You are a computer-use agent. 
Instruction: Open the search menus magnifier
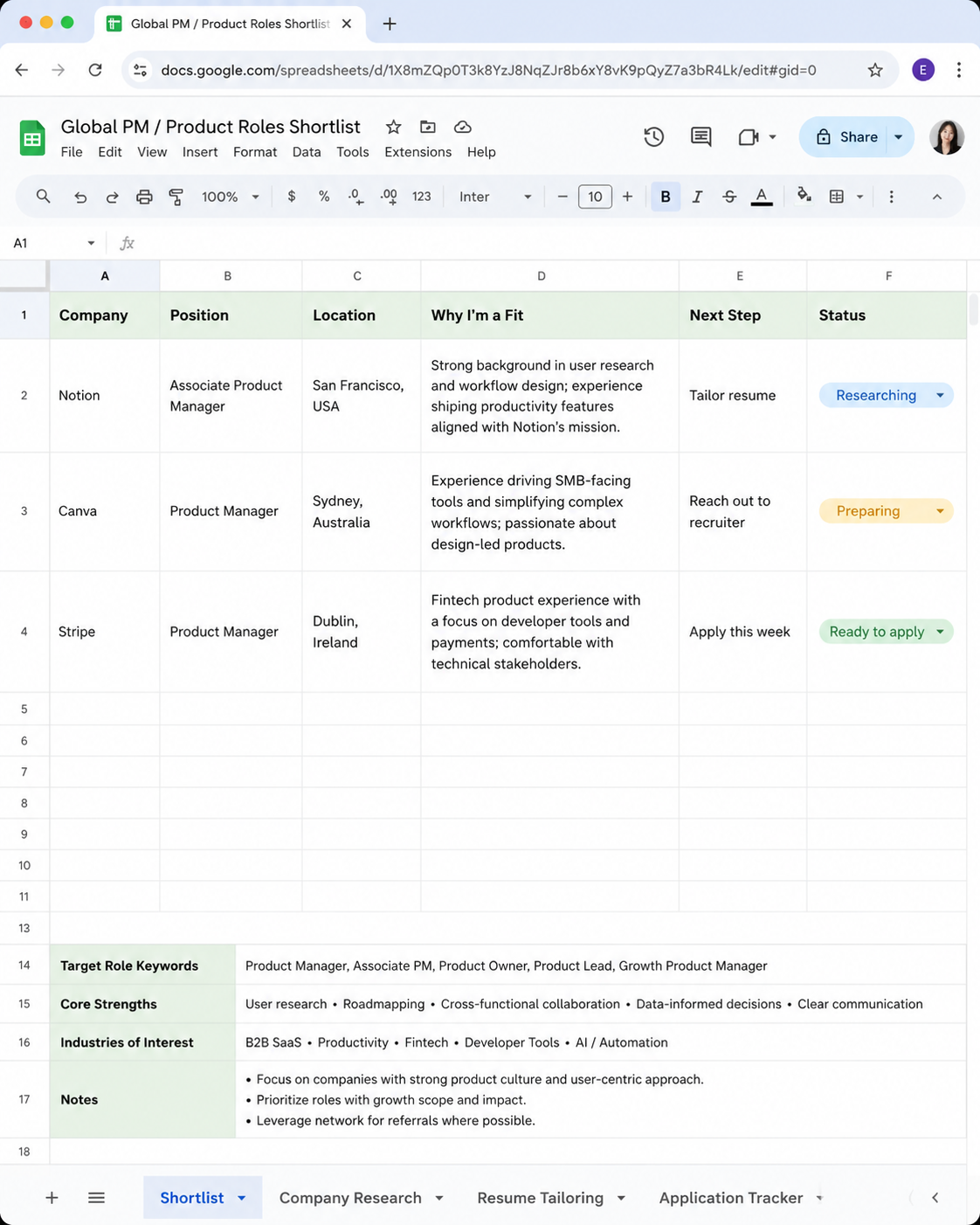pyautogui.click(x=43, y=197)
